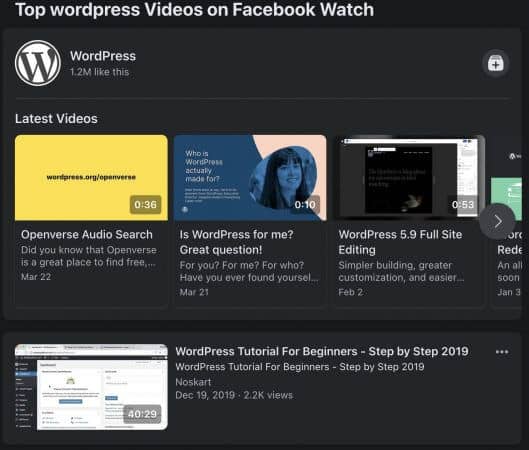Viewport: 529px width, 450px height.
Task: Click the 'Latest Videos' section heading
Action: (x=56, y=119)
